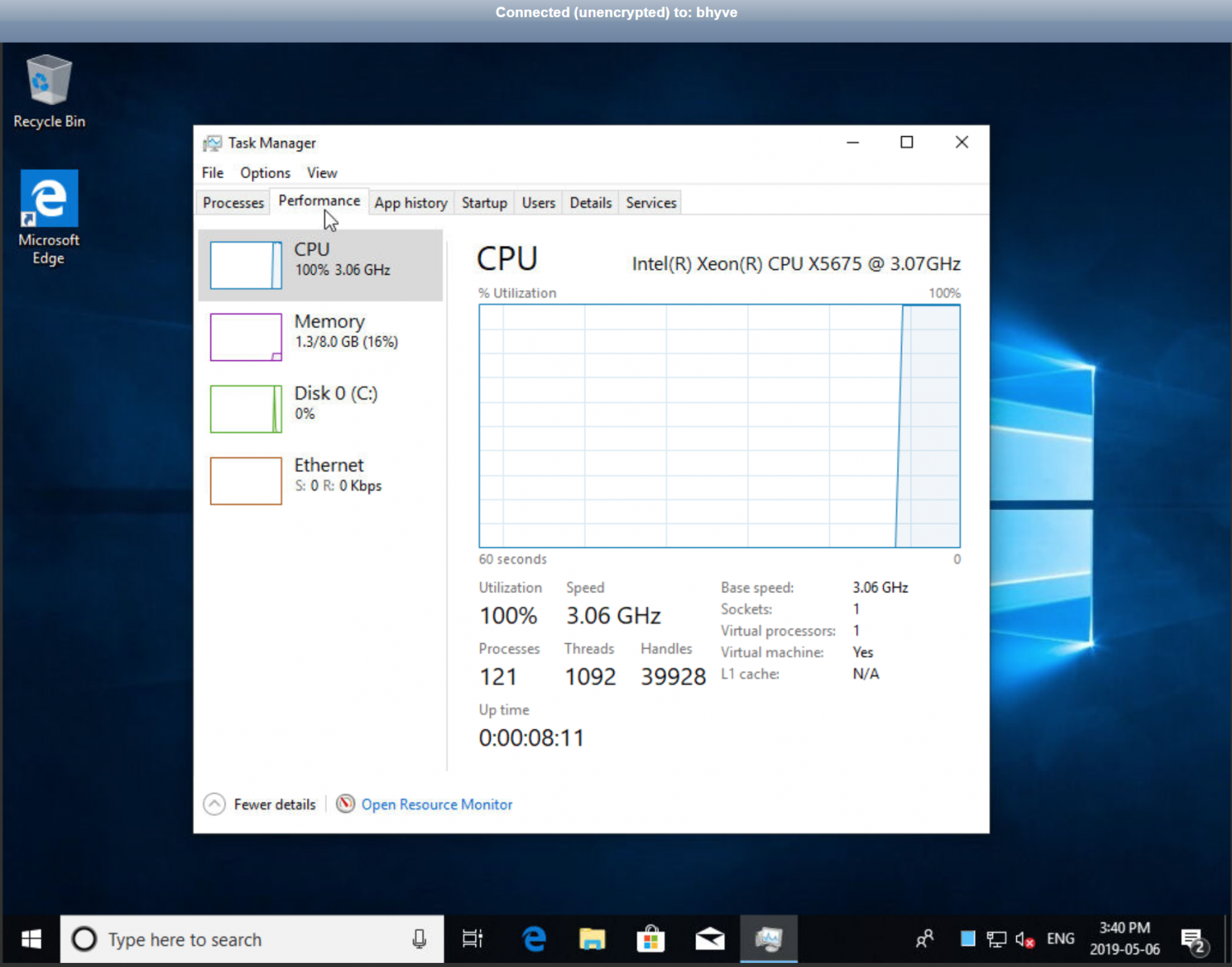Open the Services tab
1232x967 pixels.
[651, 203]
